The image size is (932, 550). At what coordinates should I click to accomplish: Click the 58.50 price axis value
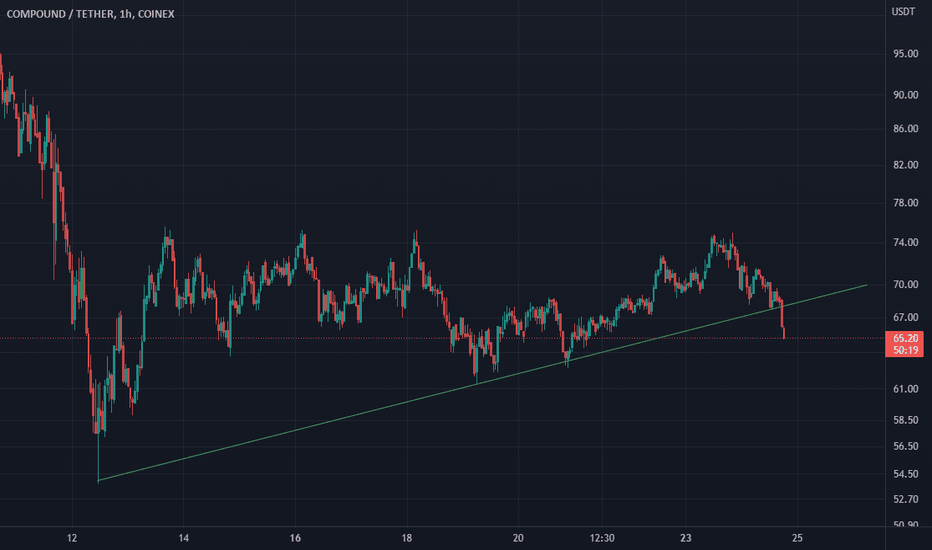tap(905, 420)
